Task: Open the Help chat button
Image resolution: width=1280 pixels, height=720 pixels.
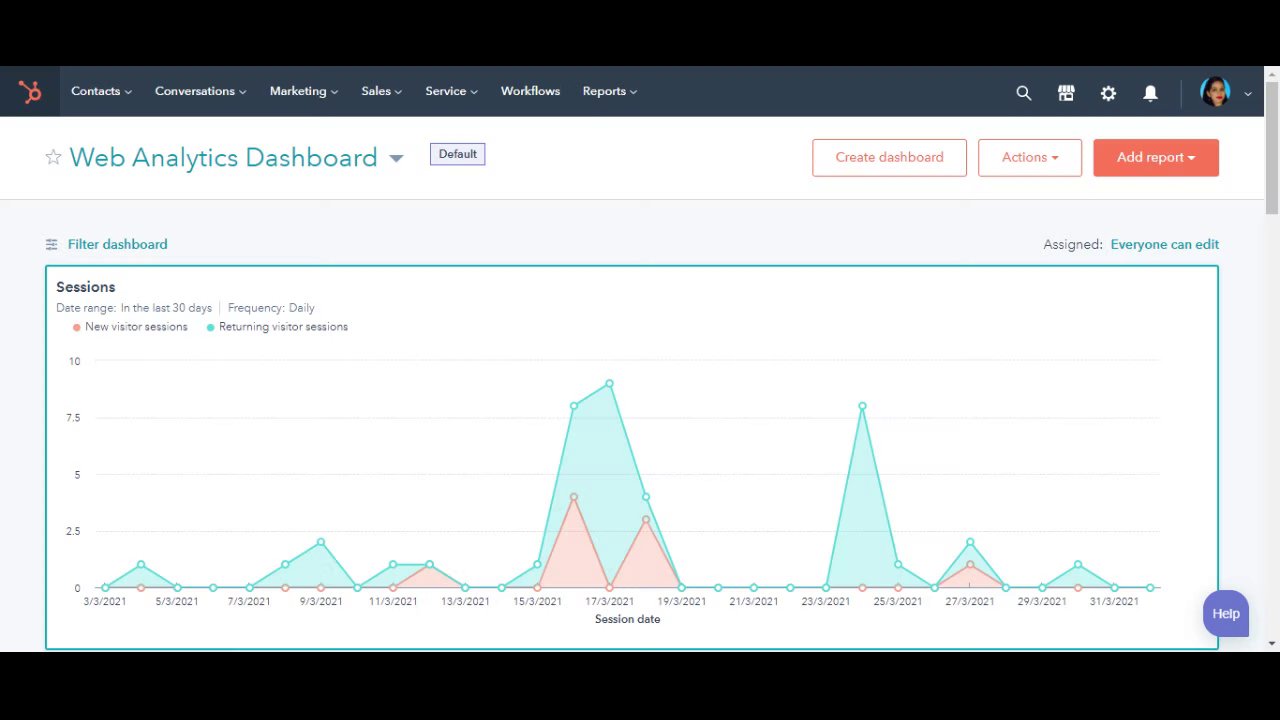Action: point(1226,614)
